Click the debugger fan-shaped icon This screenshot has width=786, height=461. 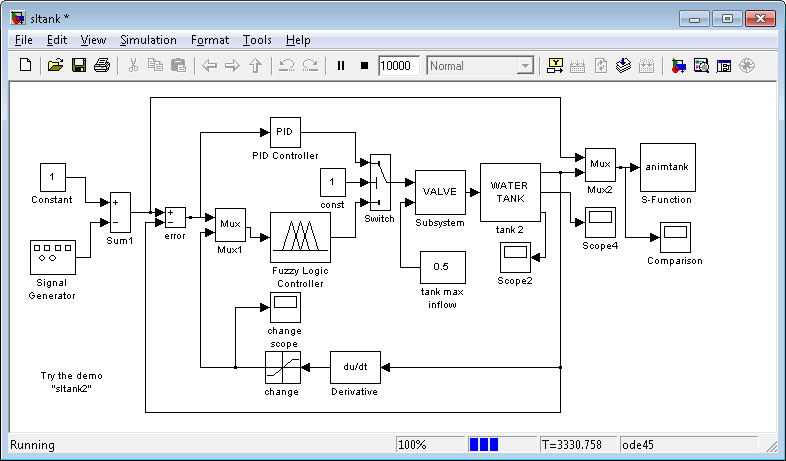[747, 66]
